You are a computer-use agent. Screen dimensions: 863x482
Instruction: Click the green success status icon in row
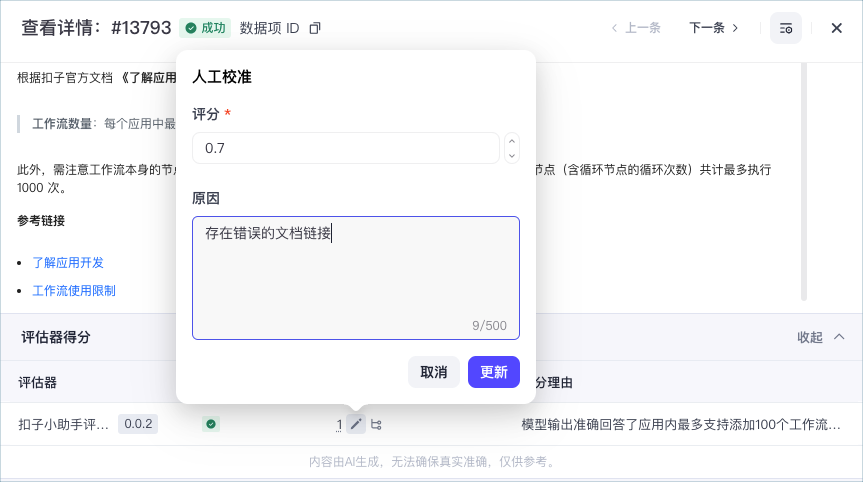(211, 424)
